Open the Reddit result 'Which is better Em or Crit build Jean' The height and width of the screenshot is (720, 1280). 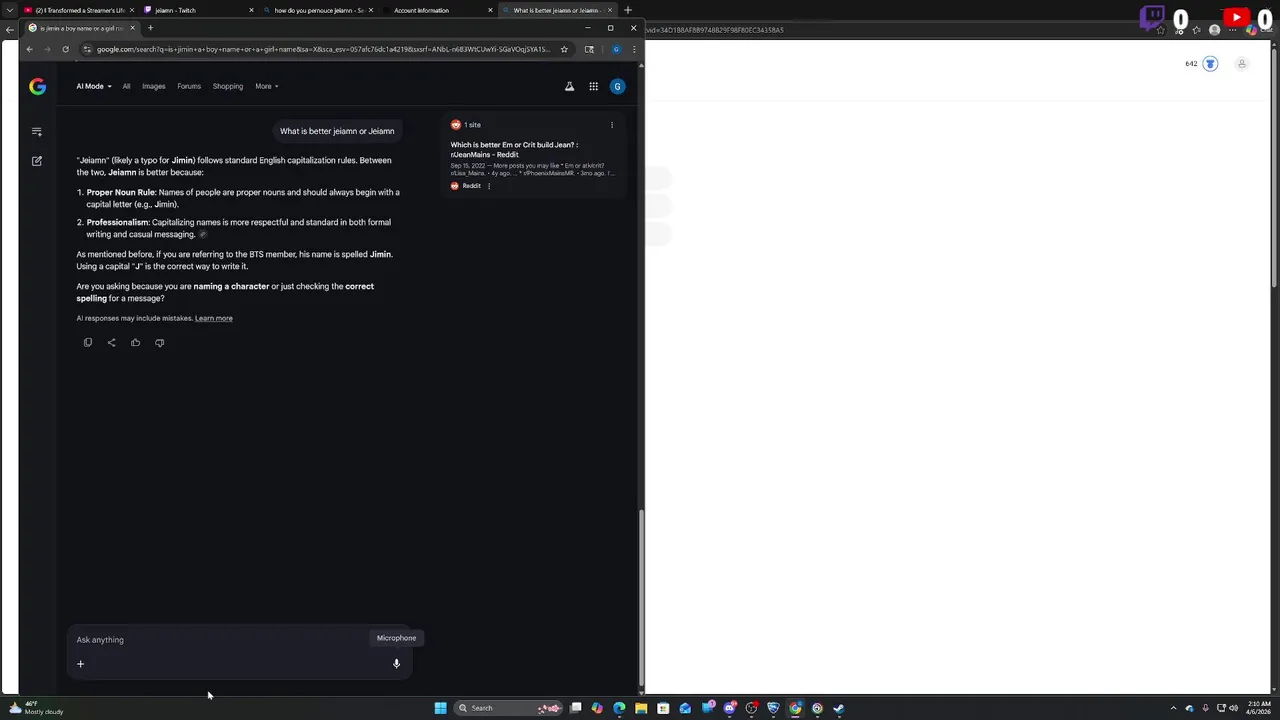(514, 149)
